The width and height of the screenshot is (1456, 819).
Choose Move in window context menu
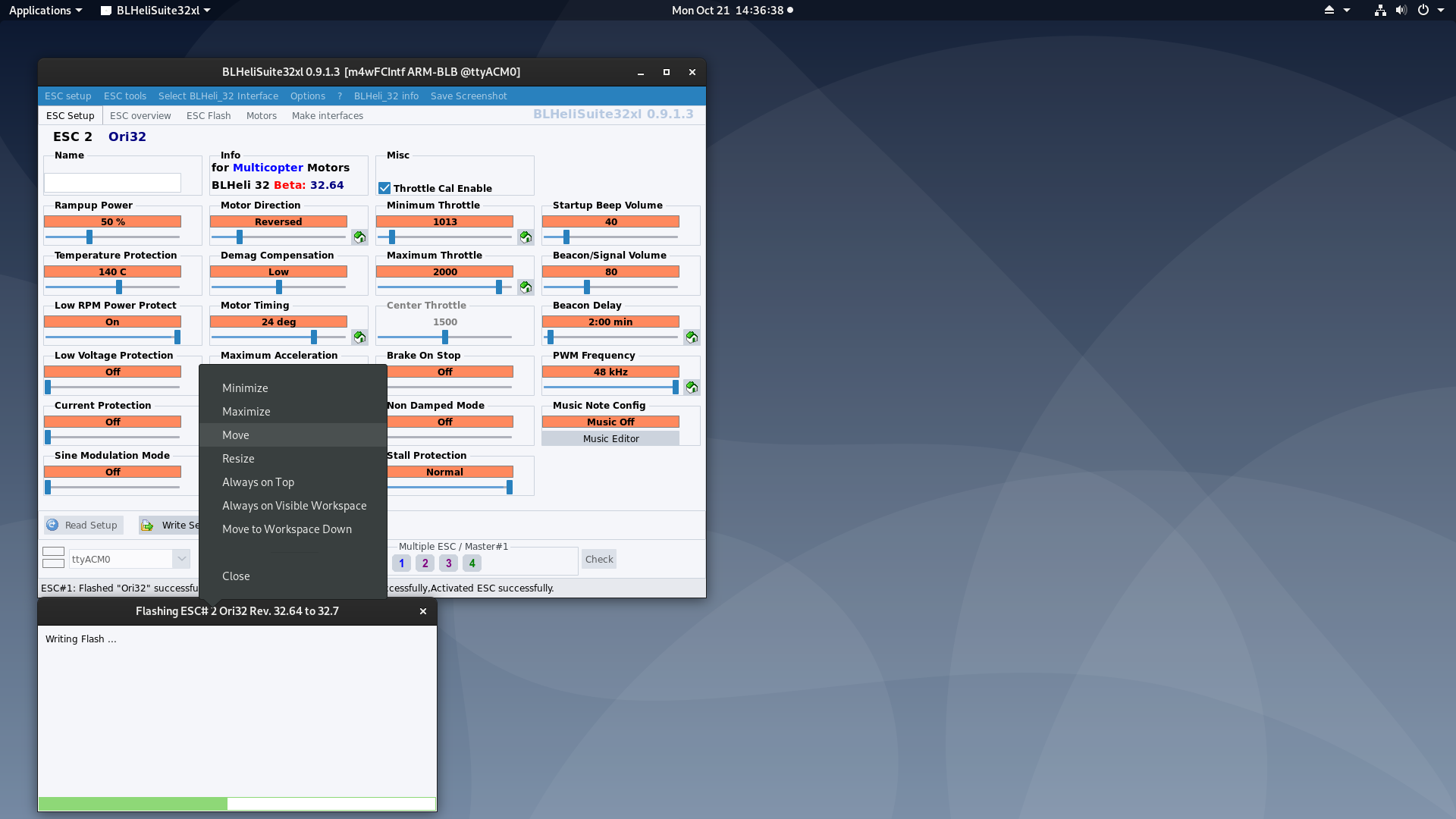(x=293, y=435)
